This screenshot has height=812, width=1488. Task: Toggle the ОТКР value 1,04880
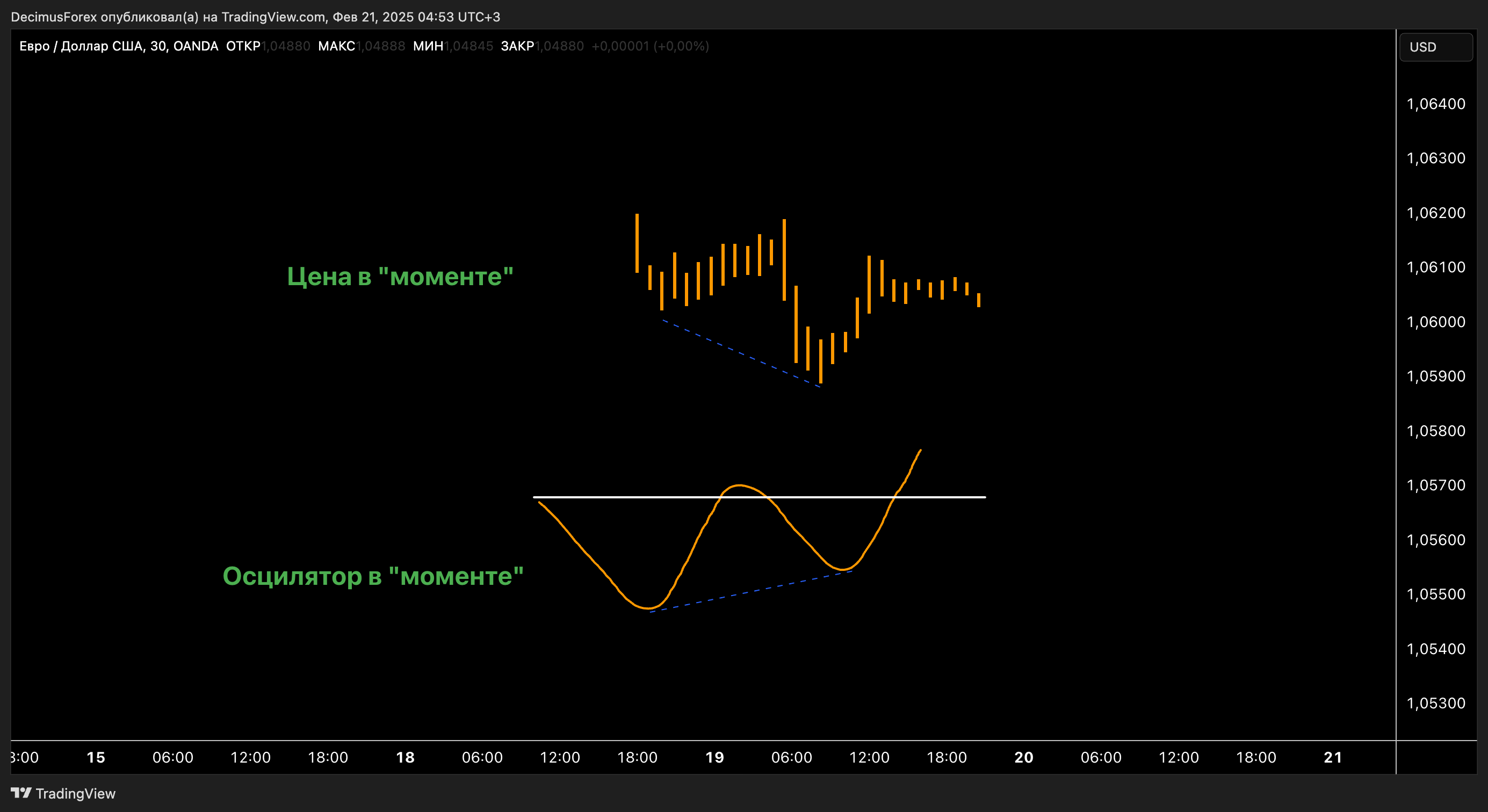click(x=286, y=46)
